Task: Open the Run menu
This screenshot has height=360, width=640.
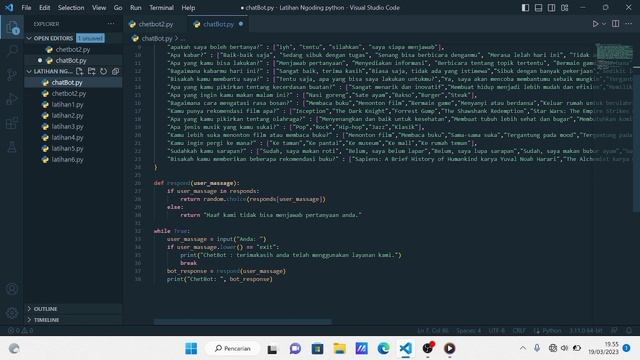Action: tap(136, 8)
